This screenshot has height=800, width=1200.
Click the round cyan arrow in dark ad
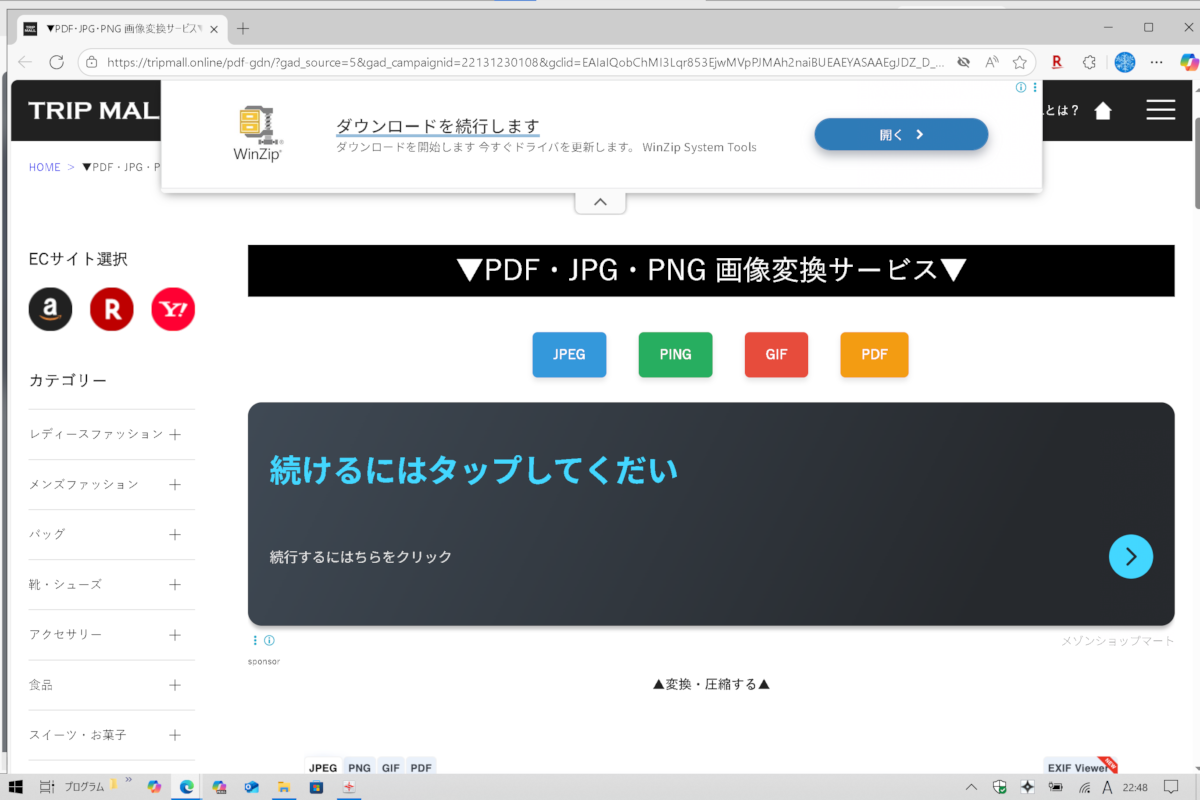coord(1131,557)
